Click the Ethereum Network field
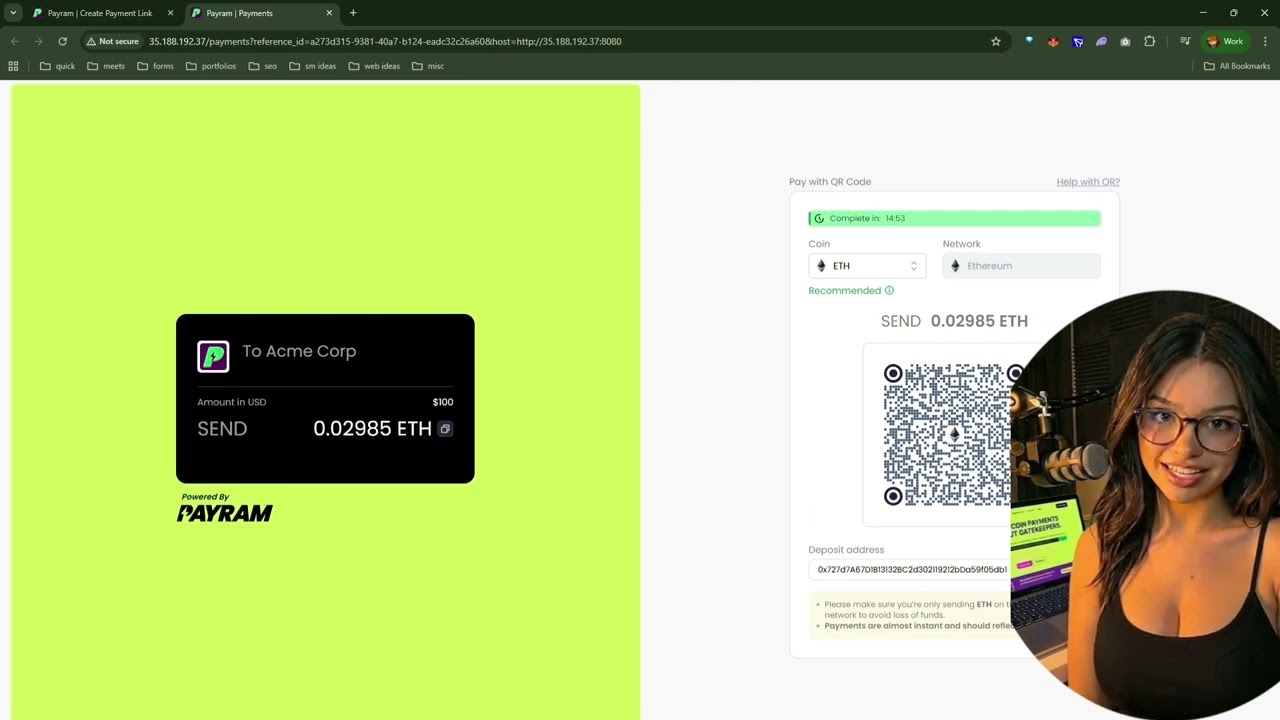The image size is (1280, 720). tap(1021, 266)
